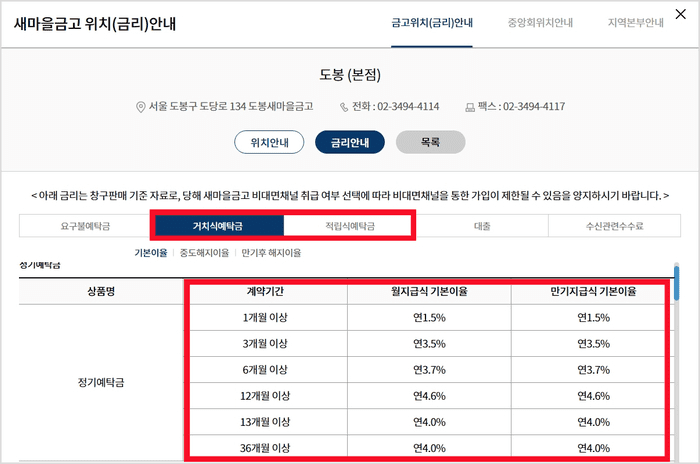Image resolution: width=700 pixels, height=464 pixels.
Task: Click the 위치안내 button
Action: pos(269,142)
